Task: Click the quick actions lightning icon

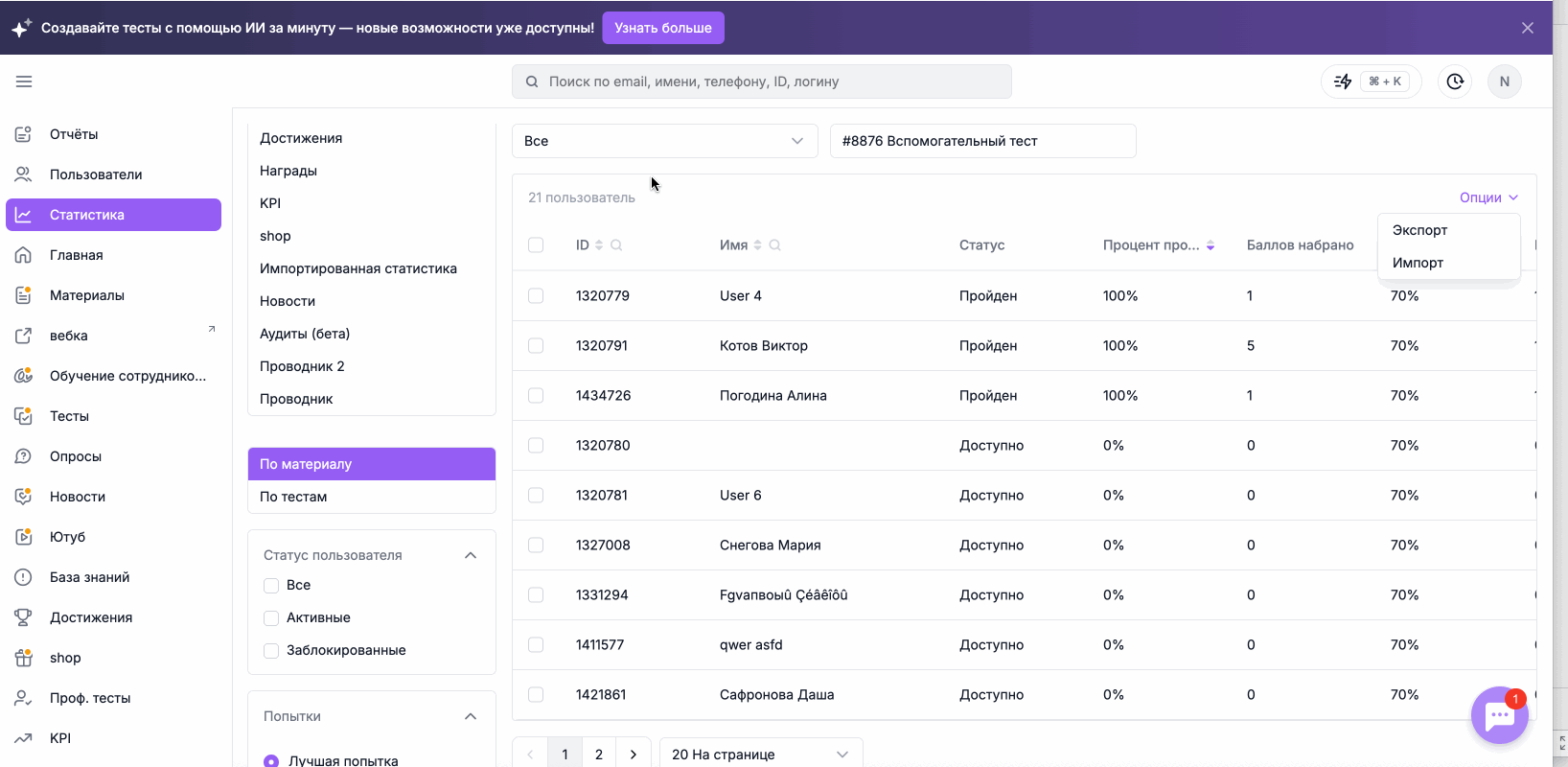Action: 1343,81
